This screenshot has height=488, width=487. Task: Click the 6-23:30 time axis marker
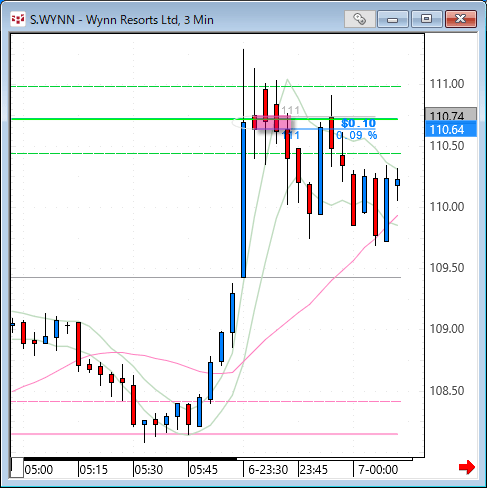268,470
